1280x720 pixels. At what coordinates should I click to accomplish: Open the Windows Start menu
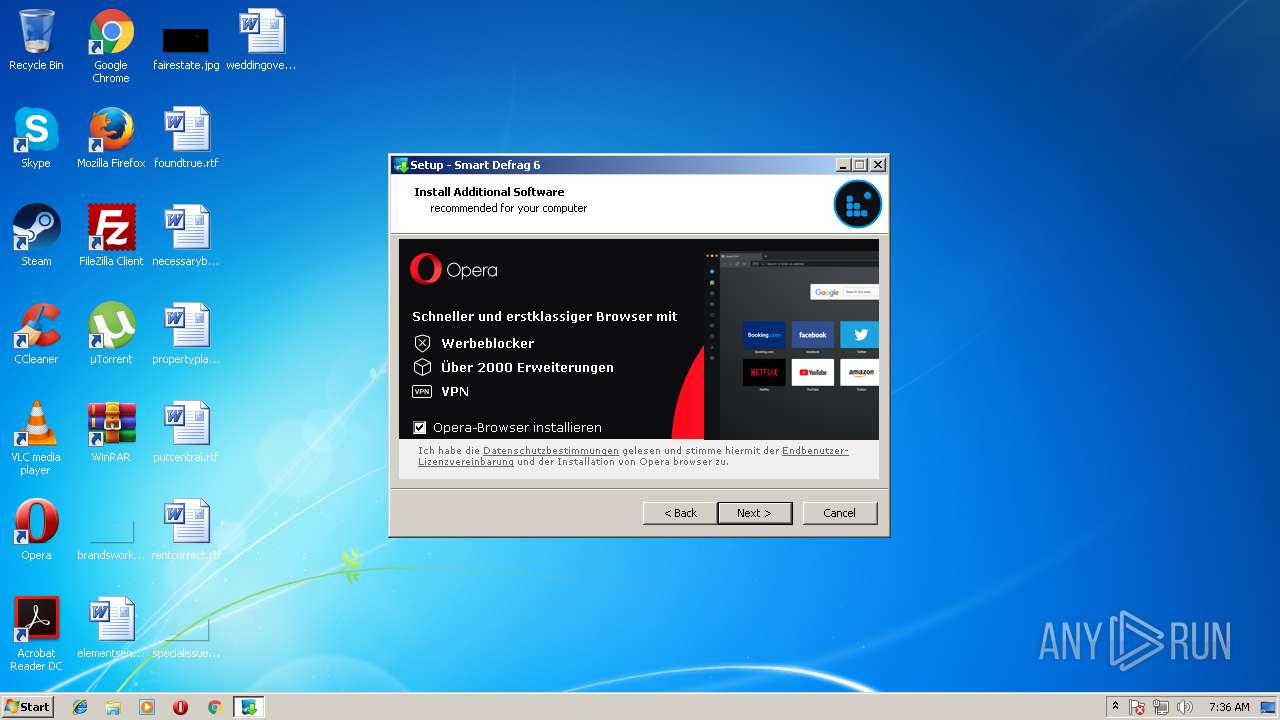[27, 707]
